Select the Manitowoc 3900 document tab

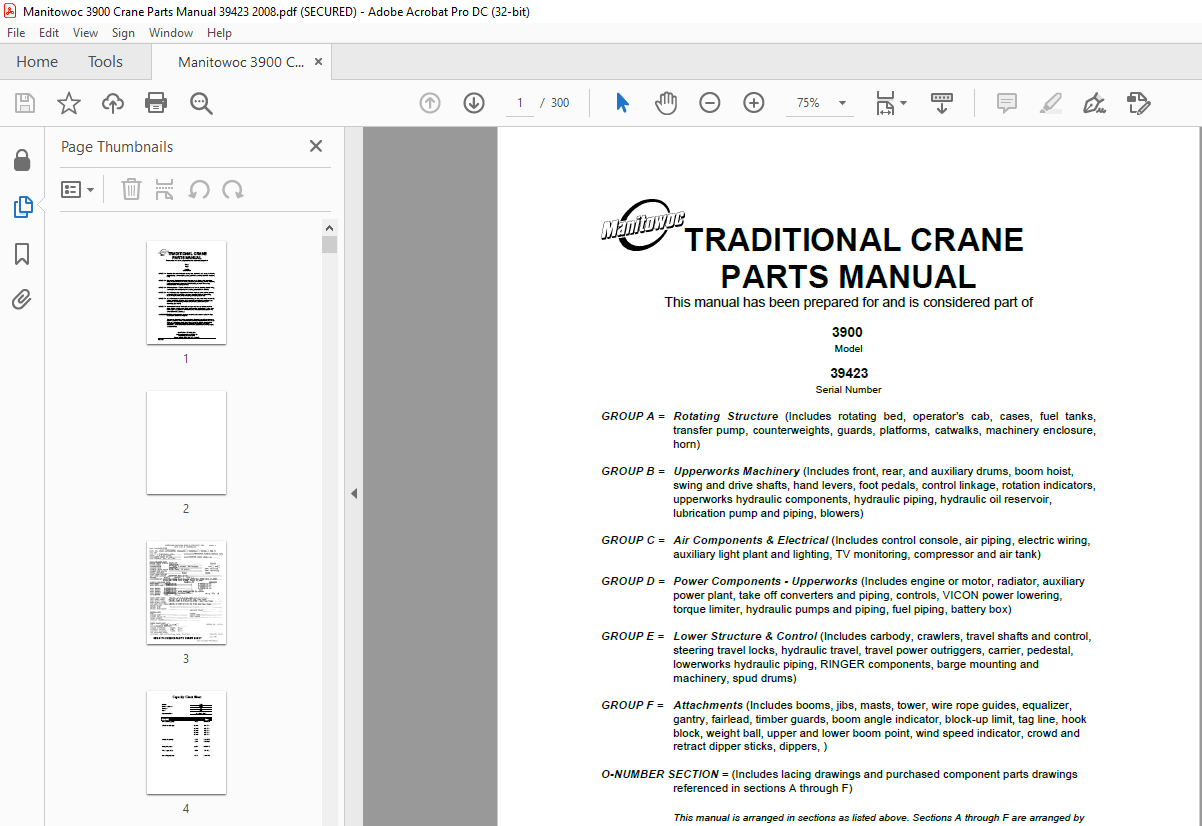point(241,62)
